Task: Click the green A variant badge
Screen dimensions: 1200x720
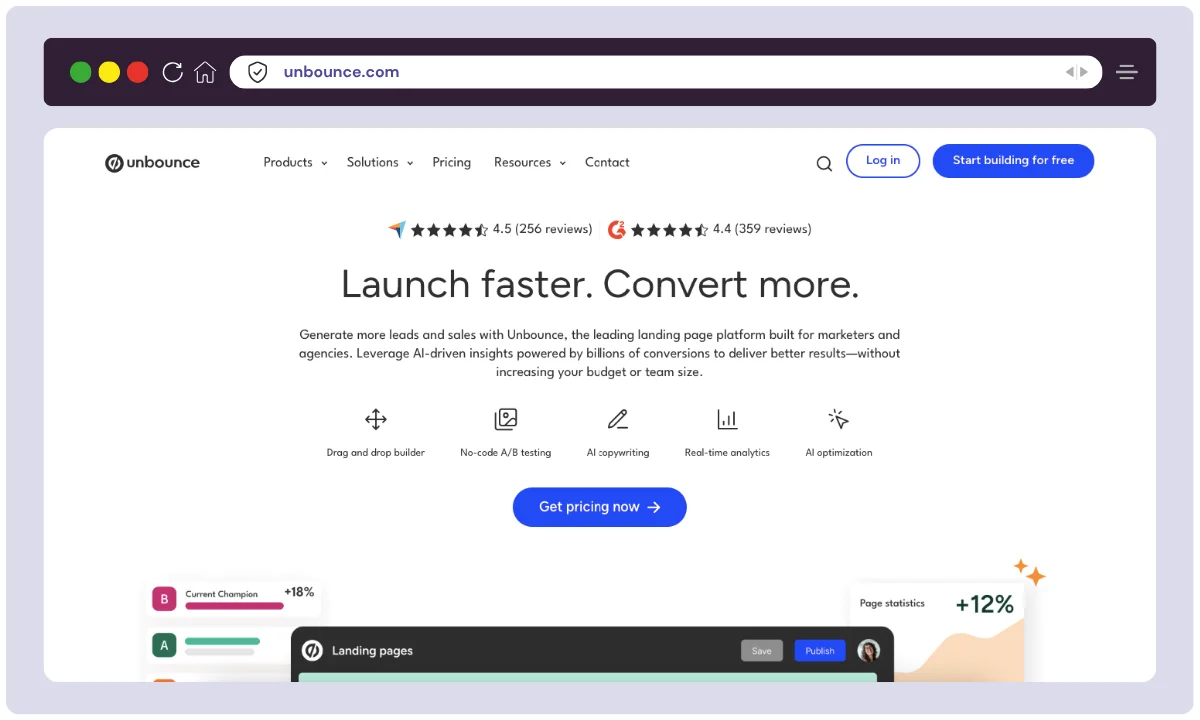Action: click(x=164, y=645)
